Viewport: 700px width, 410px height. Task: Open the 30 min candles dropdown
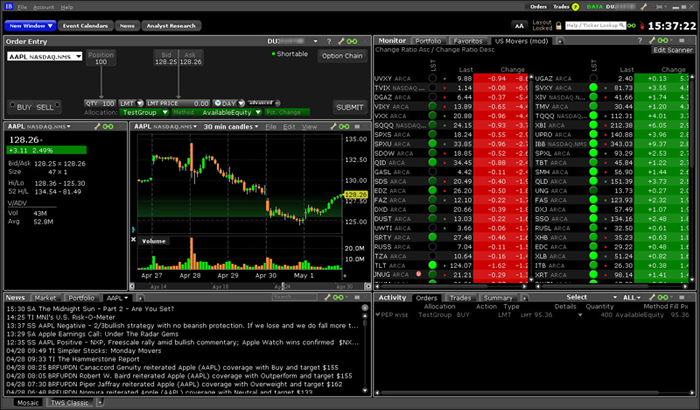pyautogui.click(x=231, y=127)
